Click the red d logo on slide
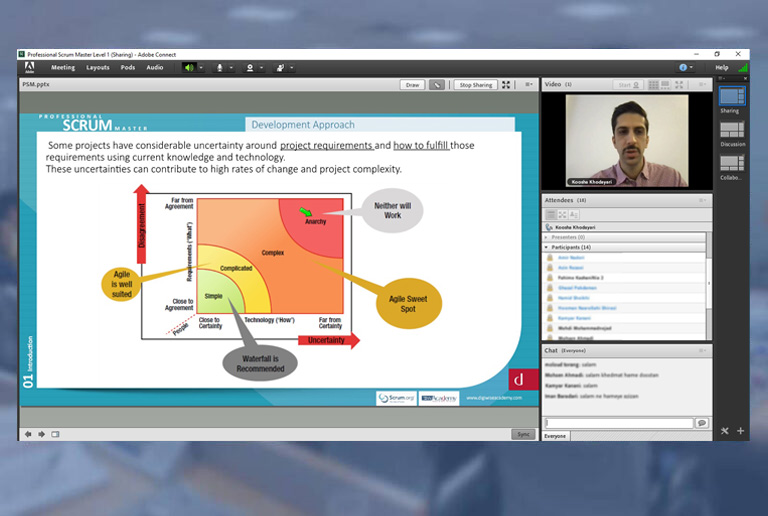The image size is (768, 516). pos(524,378)
